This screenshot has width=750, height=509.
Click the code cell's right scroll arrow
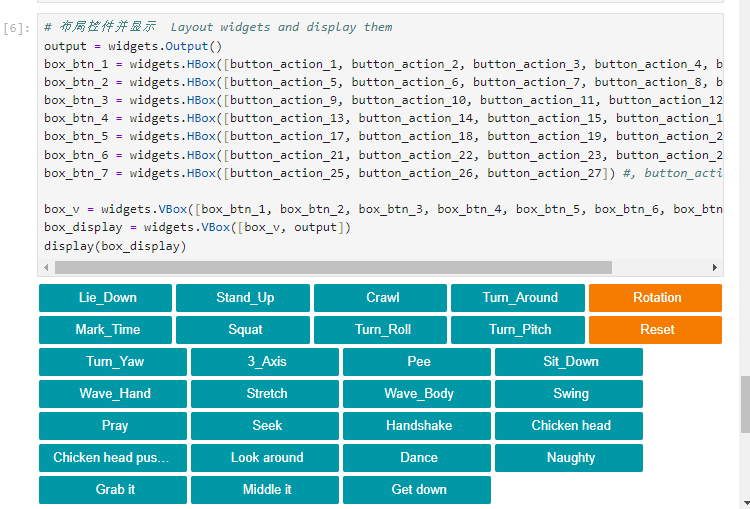click(715, 267)
